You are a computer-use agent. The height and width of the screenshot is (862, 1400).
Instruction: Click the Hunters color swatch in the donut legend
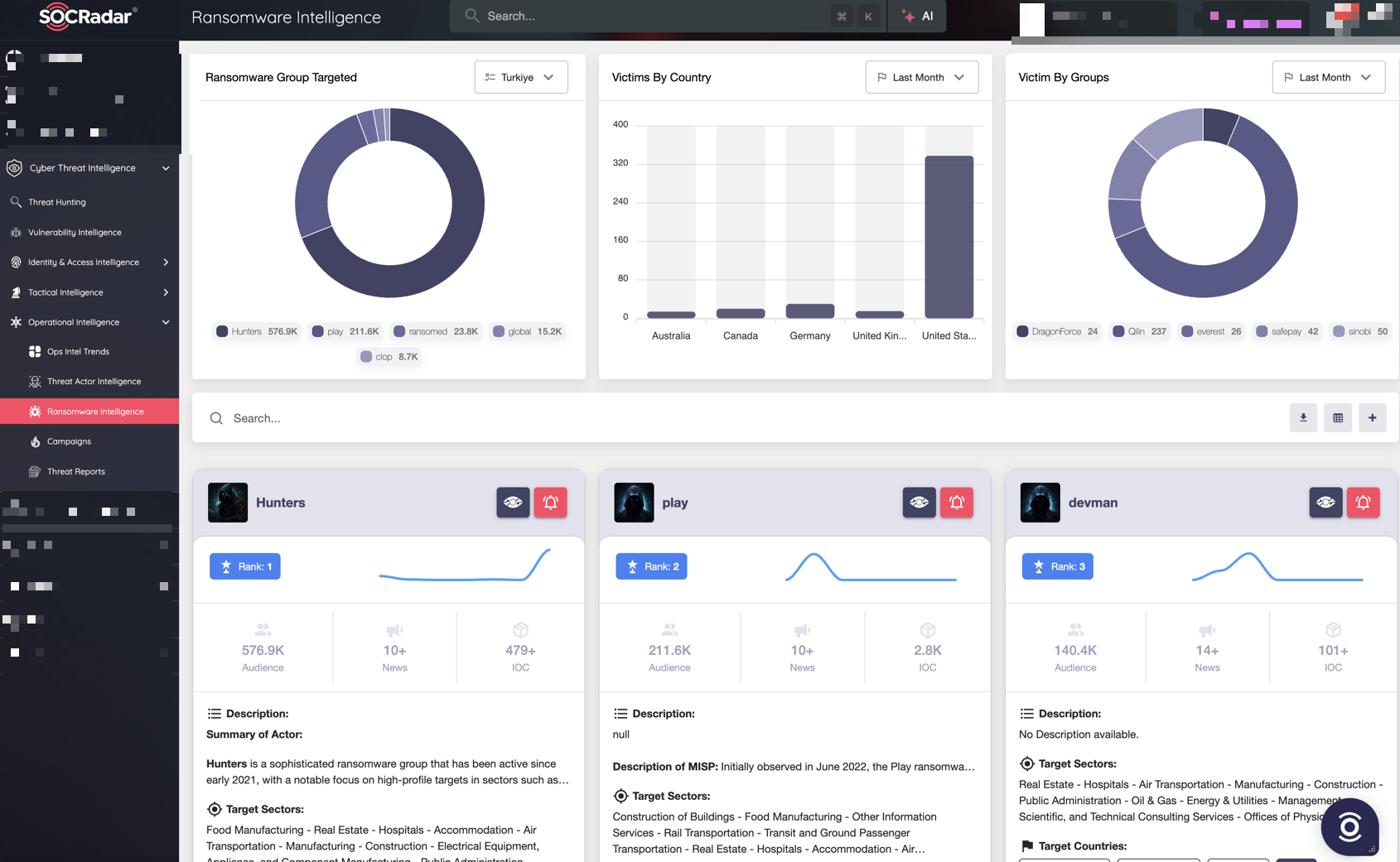221,331
